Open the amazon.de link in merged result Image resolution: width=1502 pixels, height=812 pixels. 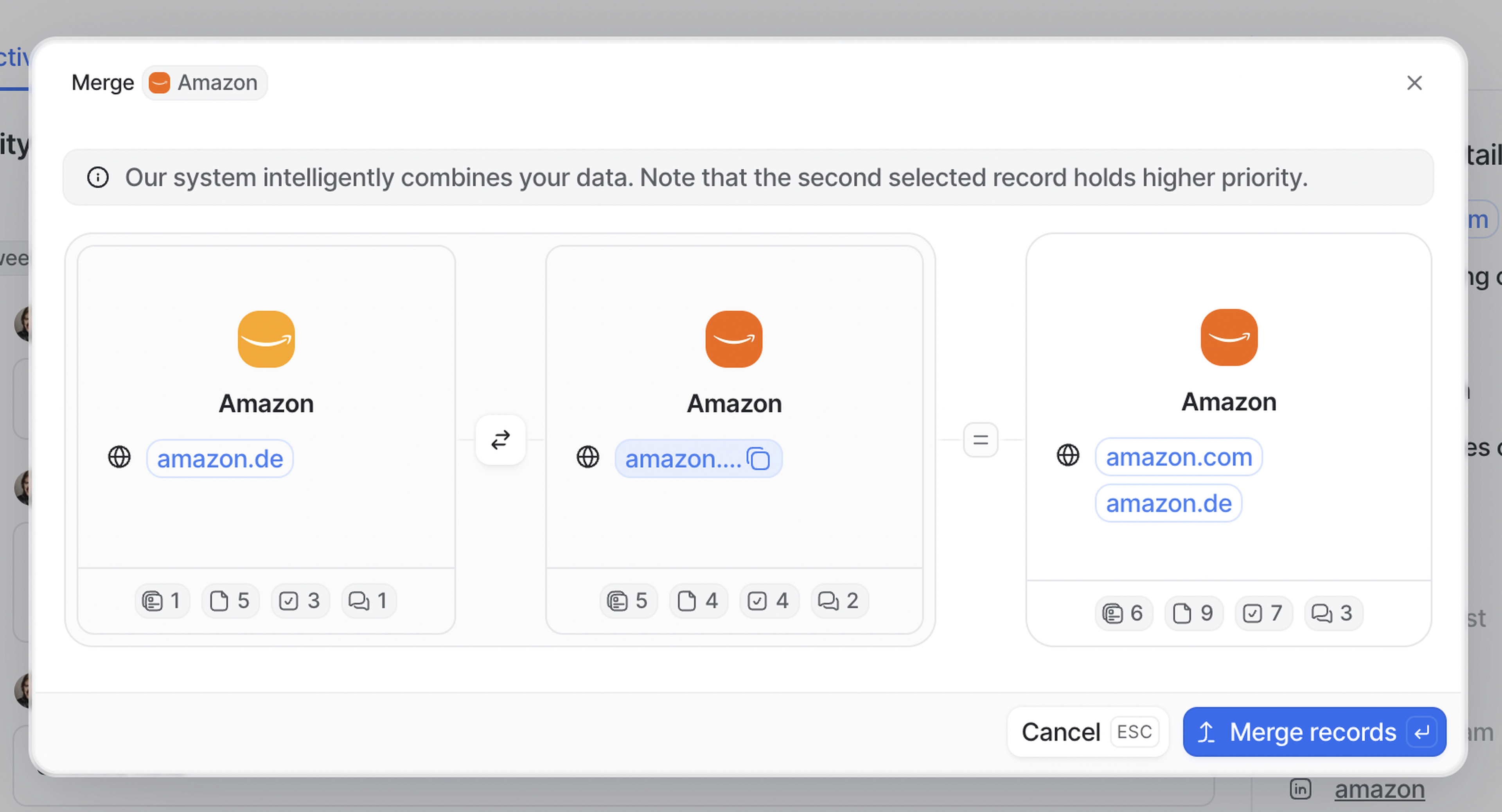pyautogui.click(x=1168, y=503)
